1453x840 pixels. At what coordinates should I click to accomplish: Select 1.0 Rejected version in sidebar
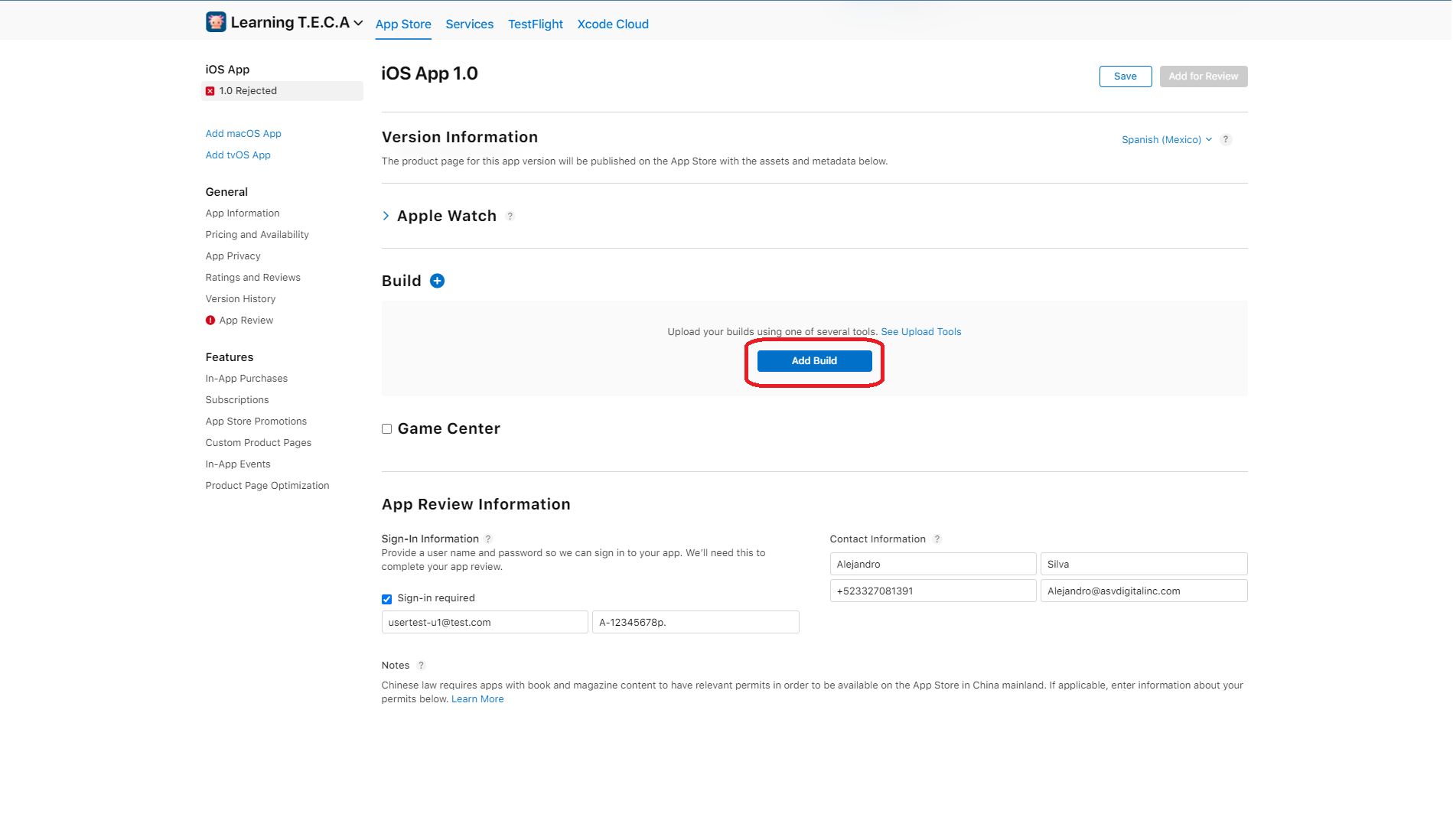point(248,91)
